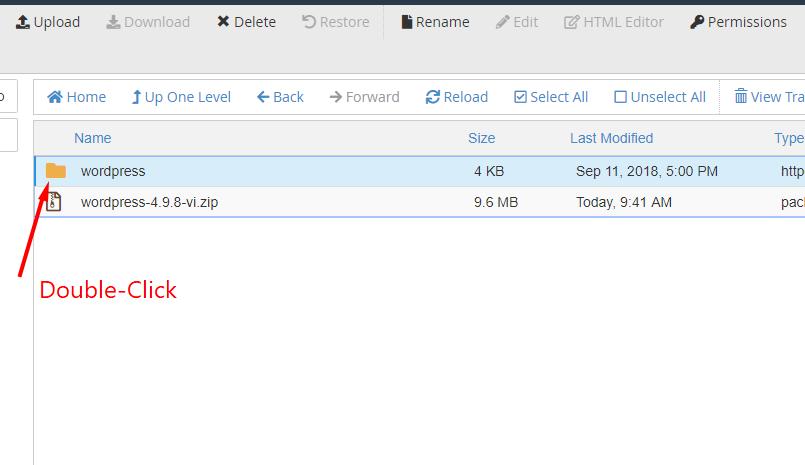Screen dimensions: 805x465
Task: Open the Permissions dialog
Action: click(x=738, y=22)
